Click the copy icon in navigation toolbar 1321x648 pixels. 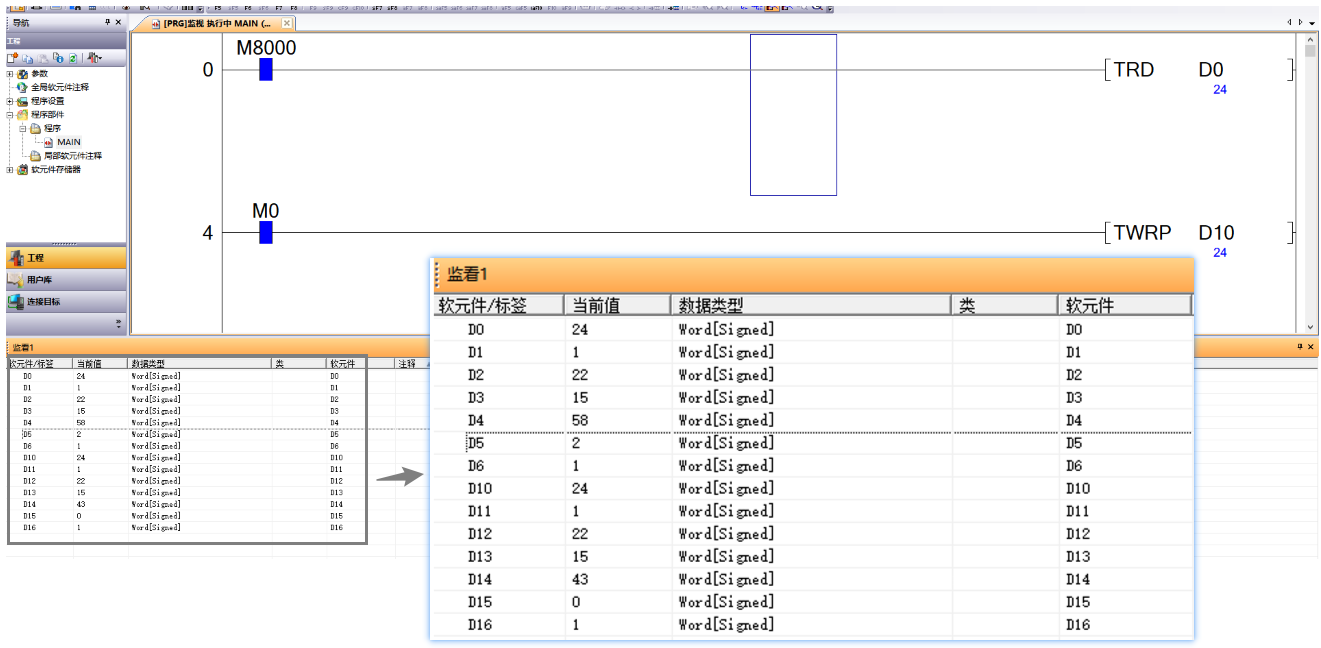(x=29, y=59)
